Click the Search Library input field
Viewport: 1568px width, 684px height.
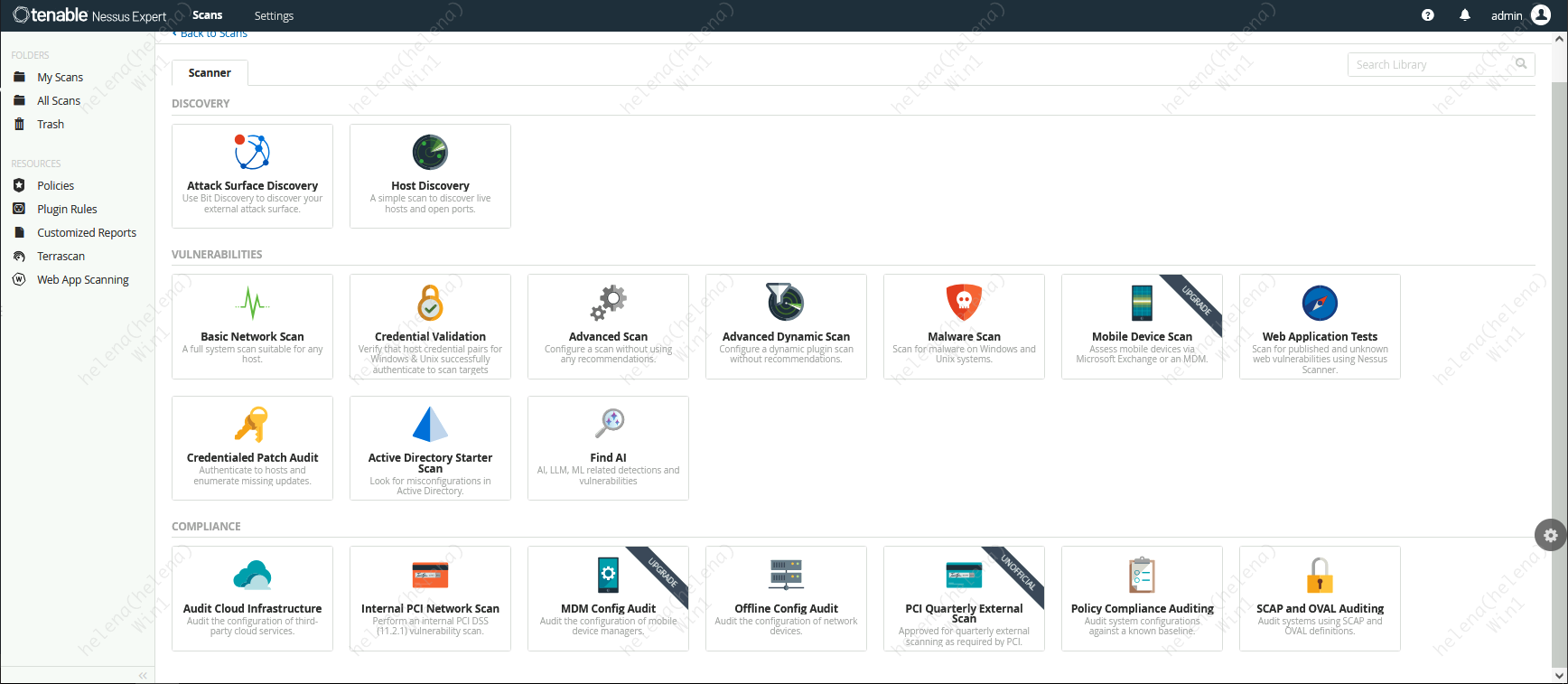(x=1432, y=64)
